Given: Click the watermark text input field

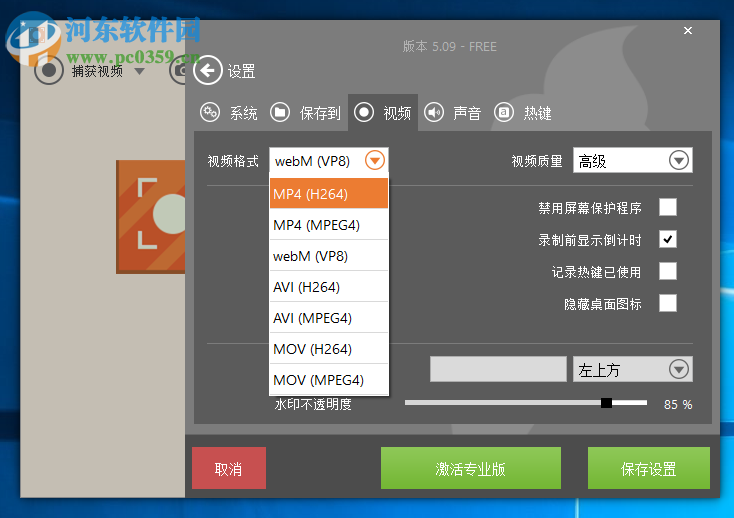Looking at the screenshot, I should coord(498,369).
